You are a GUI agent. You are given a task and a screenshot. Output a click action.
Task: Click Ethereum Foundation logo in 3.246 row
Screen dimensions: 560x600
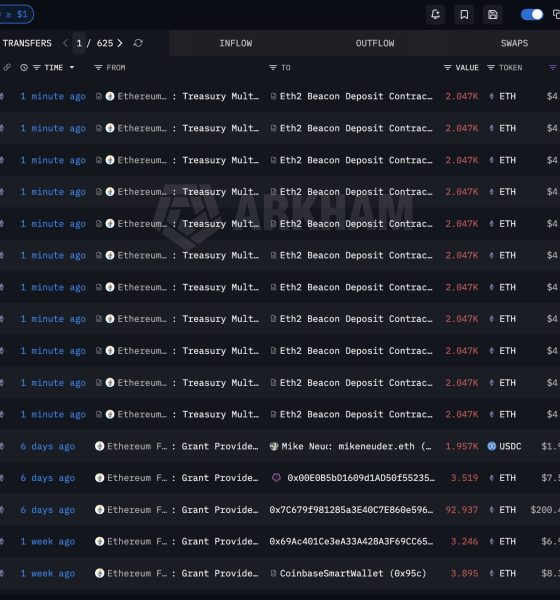(100, 541)
